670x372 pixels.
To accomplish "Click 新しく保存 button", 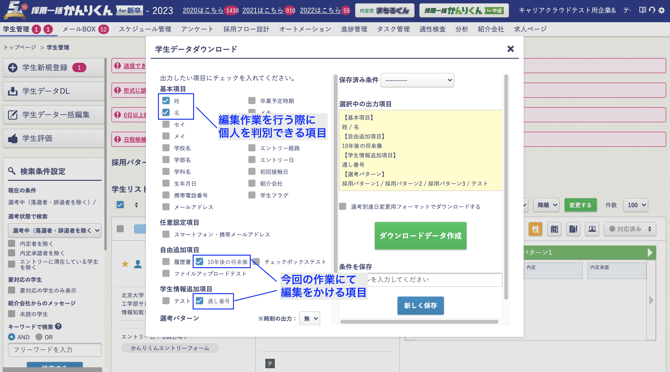I will point(420,305).
